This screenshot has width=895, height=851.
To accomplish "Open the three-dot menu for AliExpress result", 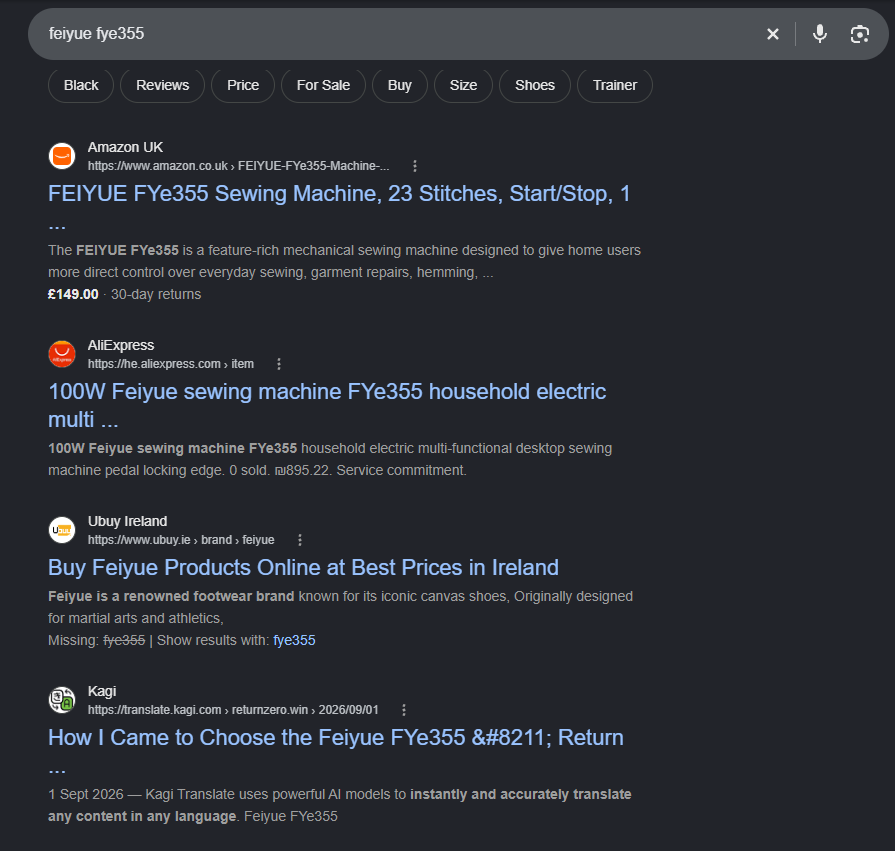I will point(279,364).
